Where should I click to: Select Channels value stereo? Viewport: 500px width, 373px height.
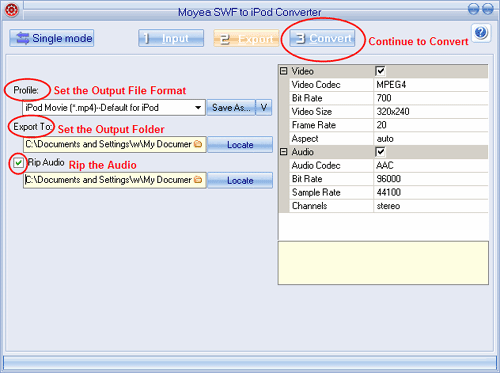pos(431,206)
